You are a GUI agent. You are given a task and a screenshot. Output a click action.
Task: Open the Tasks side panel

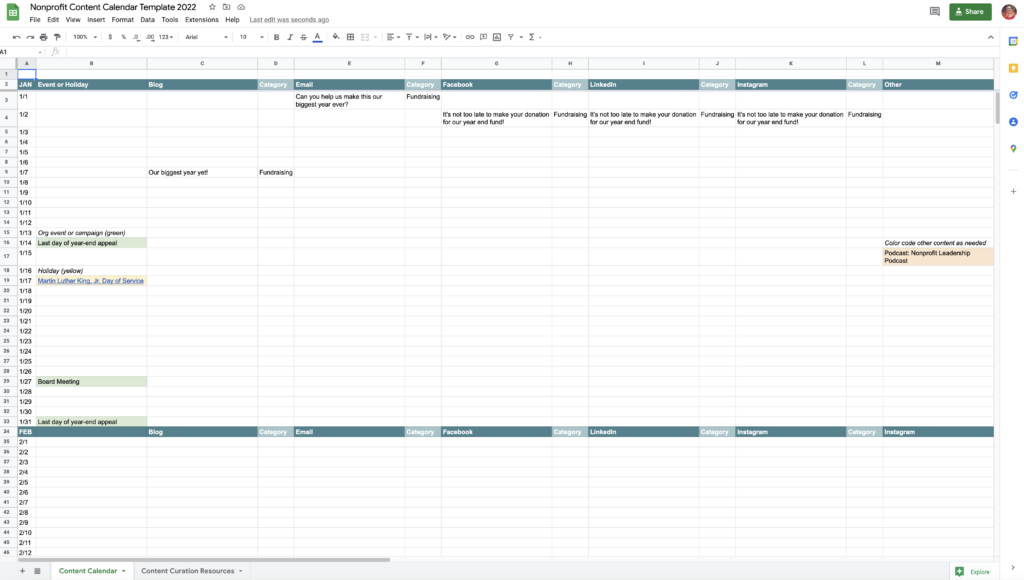(1013, 95)
